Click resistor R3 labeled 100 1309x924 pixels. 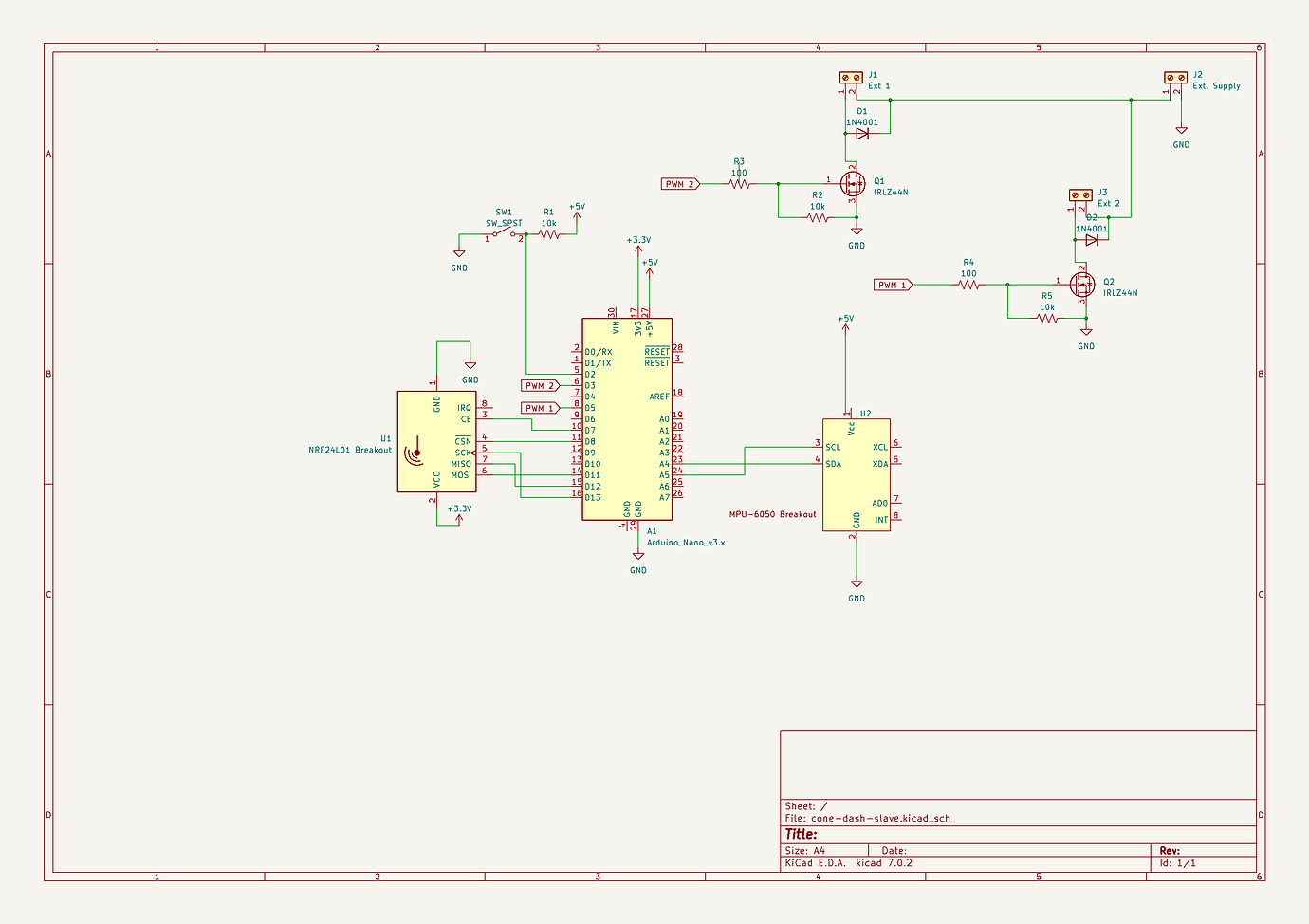point(740,183)
